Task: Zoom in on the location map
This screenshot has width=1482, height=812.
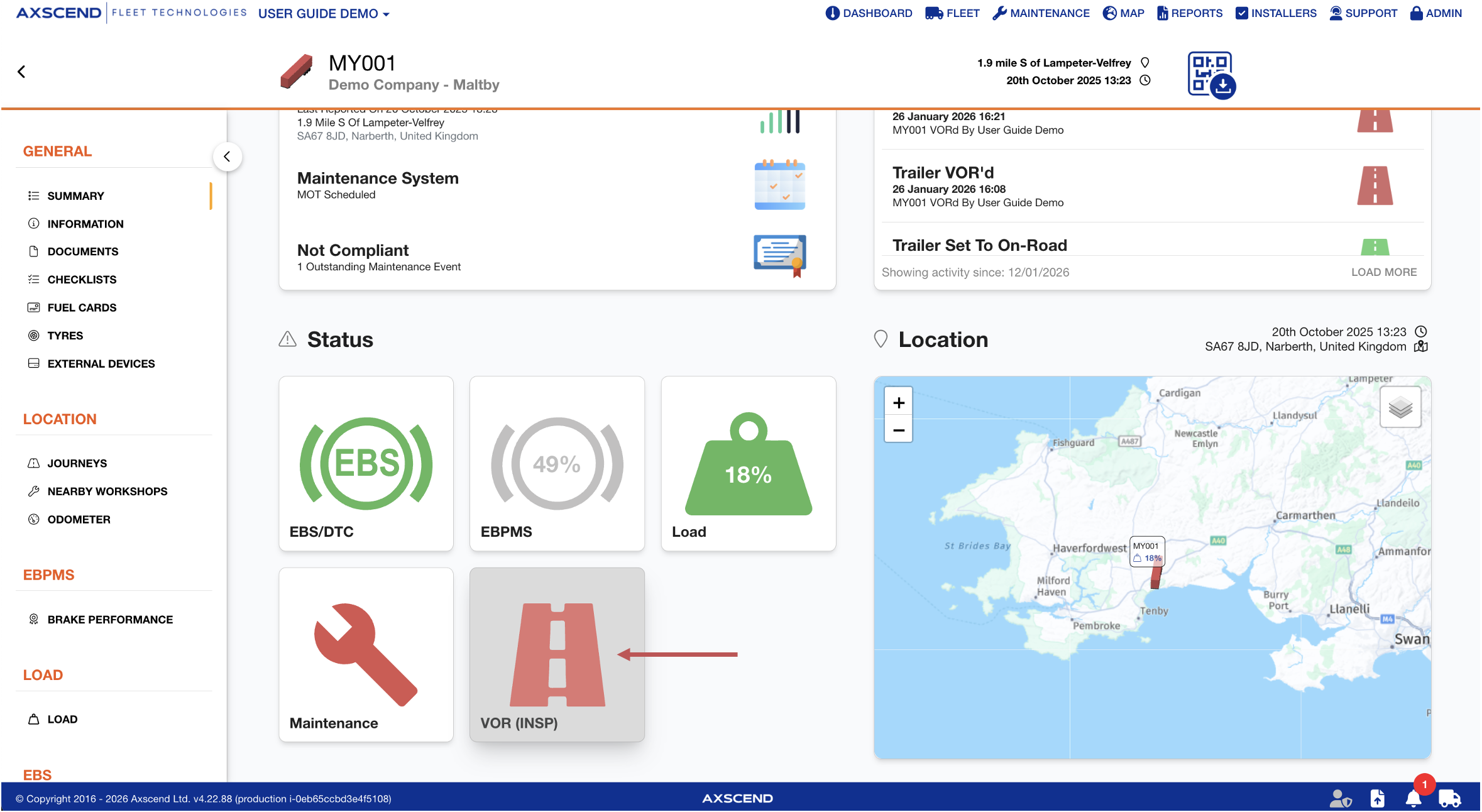Action: 899,403
